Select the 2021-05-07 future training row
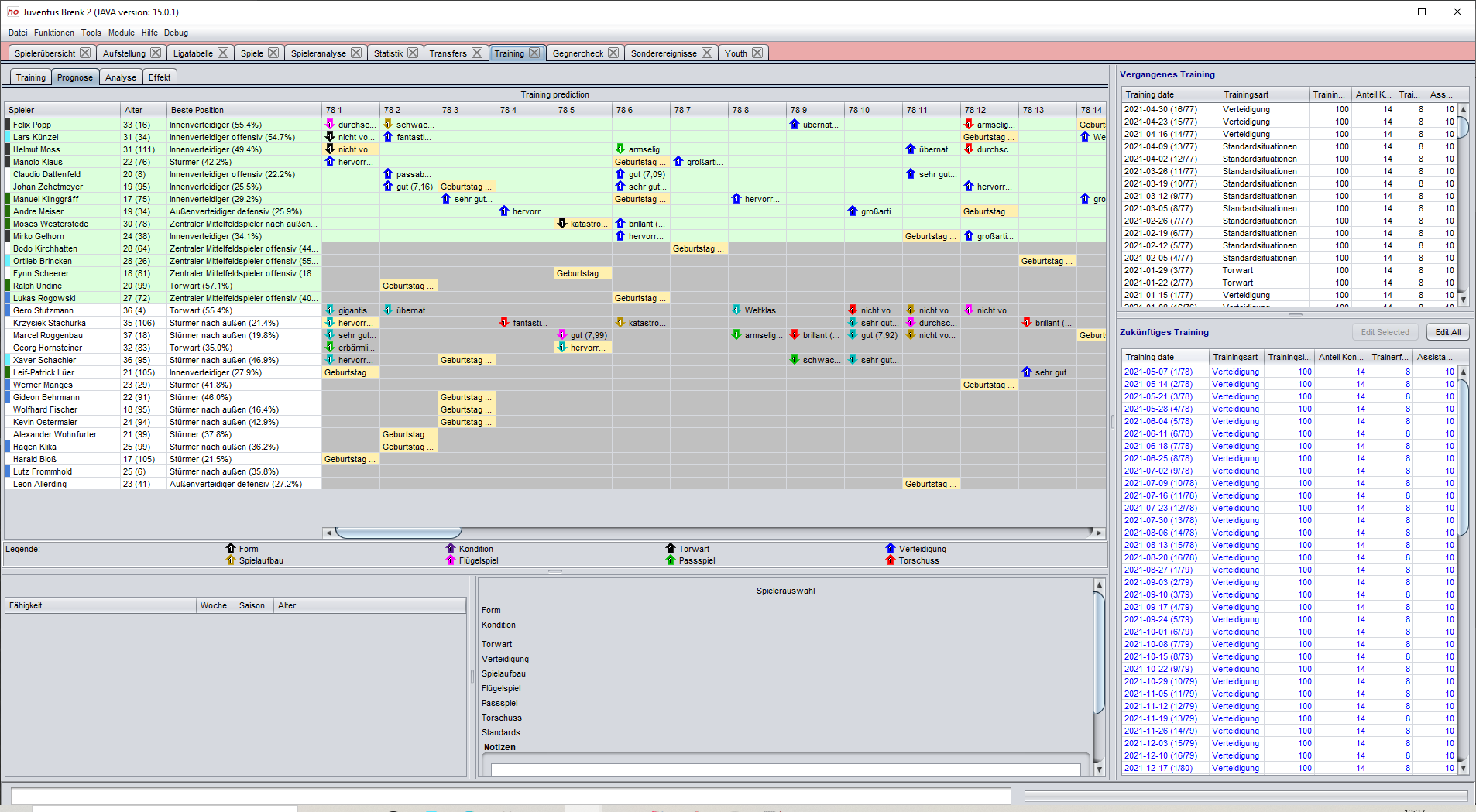The height and width of the screenshot is (812, 1476). click(x=1289, y=372)
